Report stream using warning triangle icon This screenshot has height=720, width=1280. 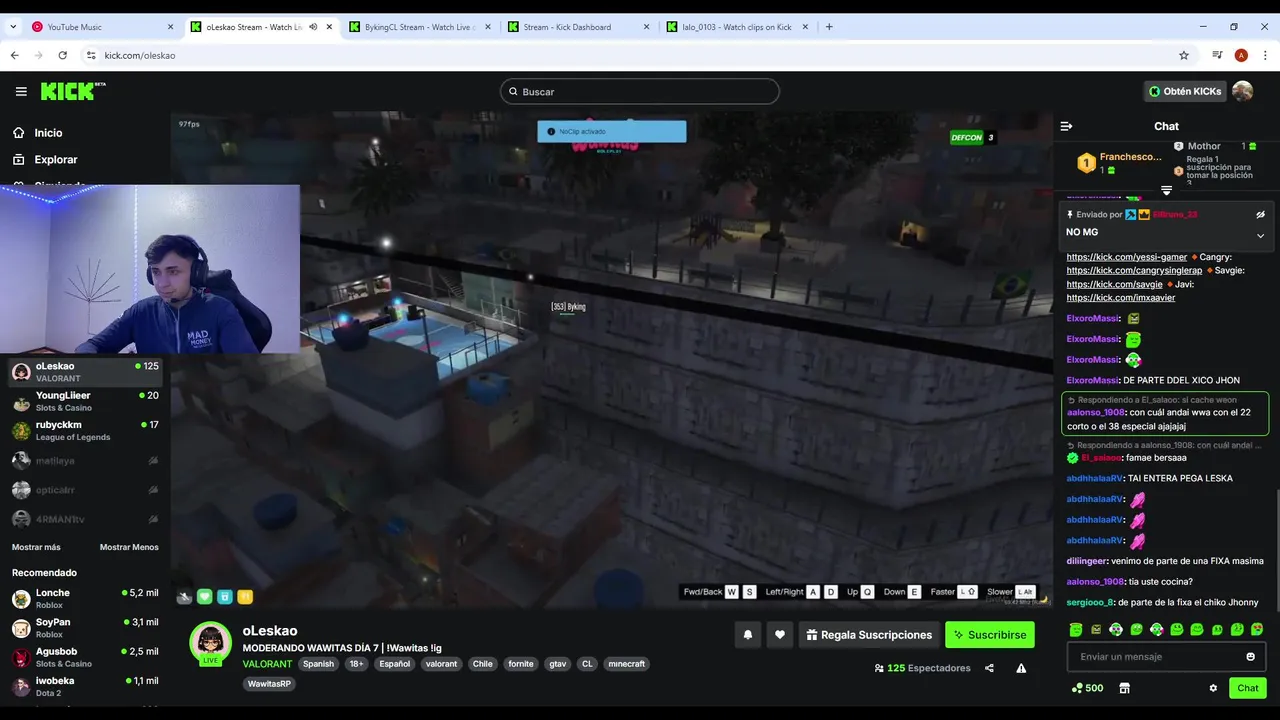tap(1021, 668)
